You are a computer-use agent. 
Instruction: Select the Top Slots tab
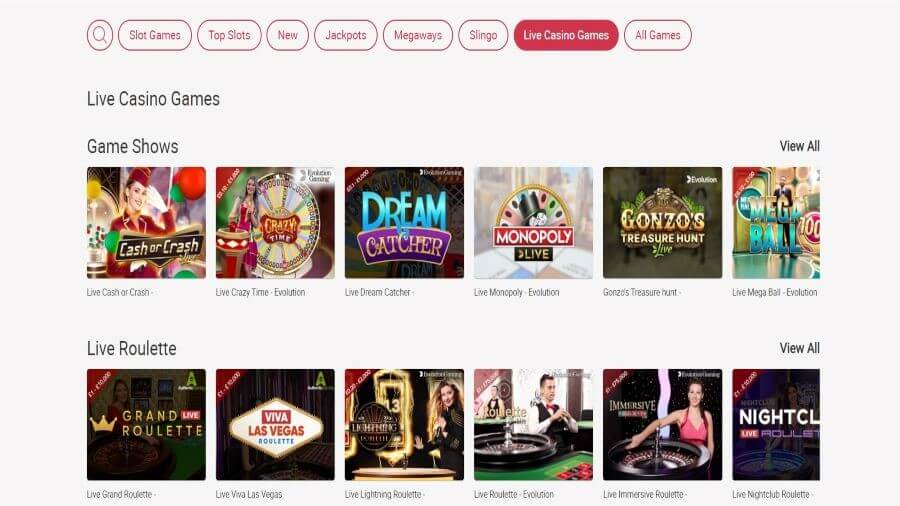[x=229, y=35]
